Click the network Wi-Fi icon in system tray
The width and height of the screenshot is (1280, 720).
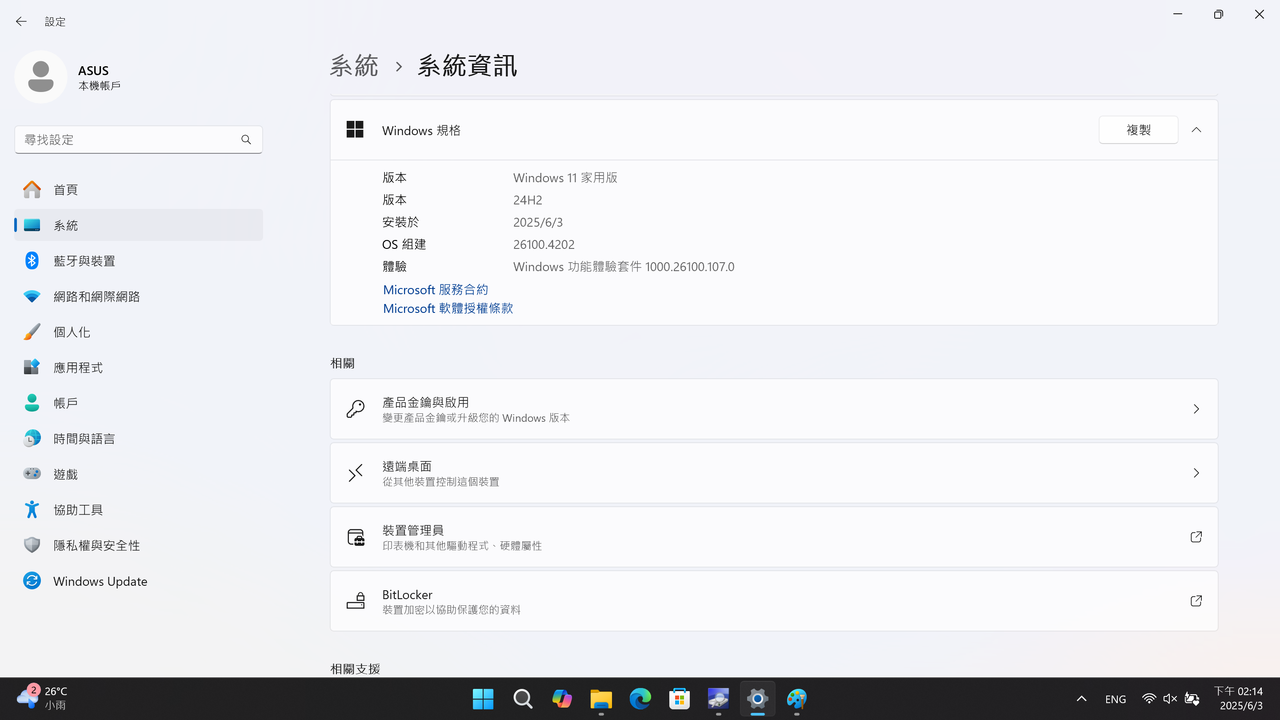click(x=1149, y=699)
